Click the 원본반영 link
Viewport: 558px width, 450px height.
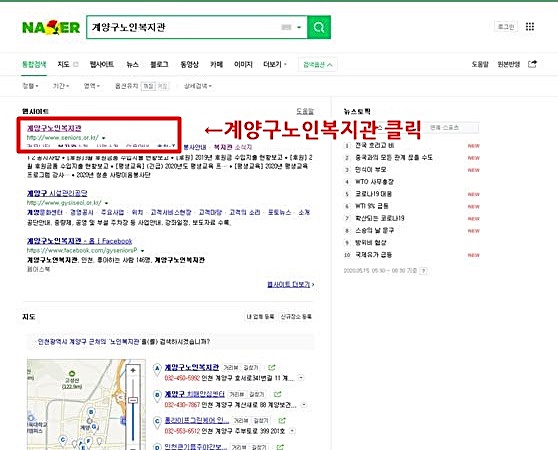point(509,64)
